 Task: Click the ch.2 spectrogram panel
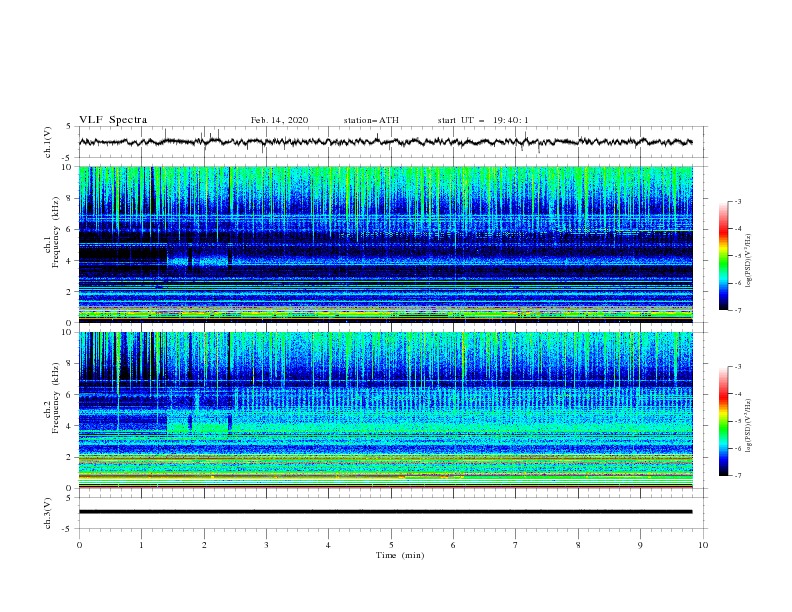(385, 410)
